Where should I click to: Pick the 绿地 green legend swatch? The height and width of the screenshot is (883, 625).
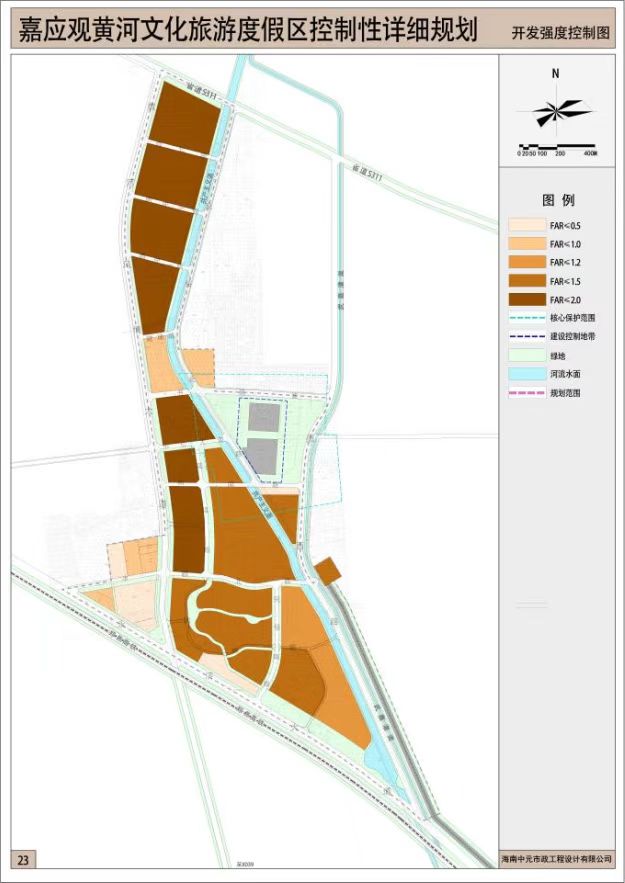click(x=525, y=356)
